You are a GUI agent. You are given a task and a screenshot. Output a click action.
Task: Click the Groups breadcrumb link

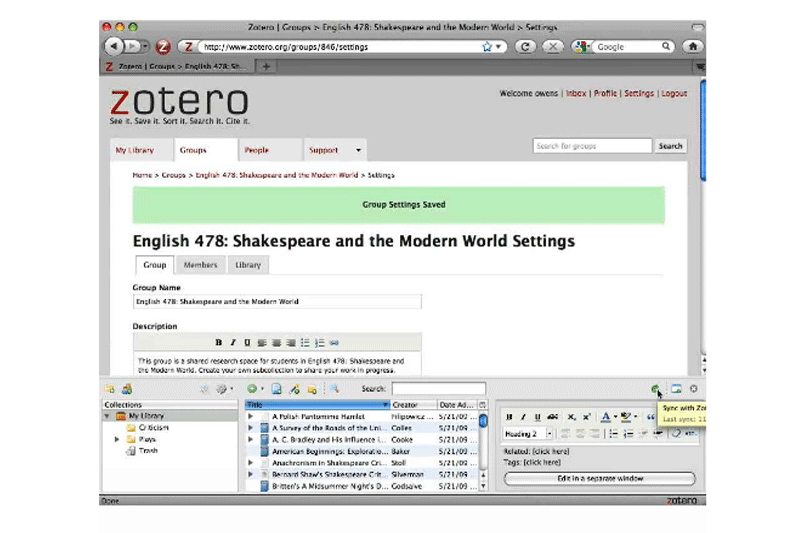pyautogui.click(x=173, y=175)
